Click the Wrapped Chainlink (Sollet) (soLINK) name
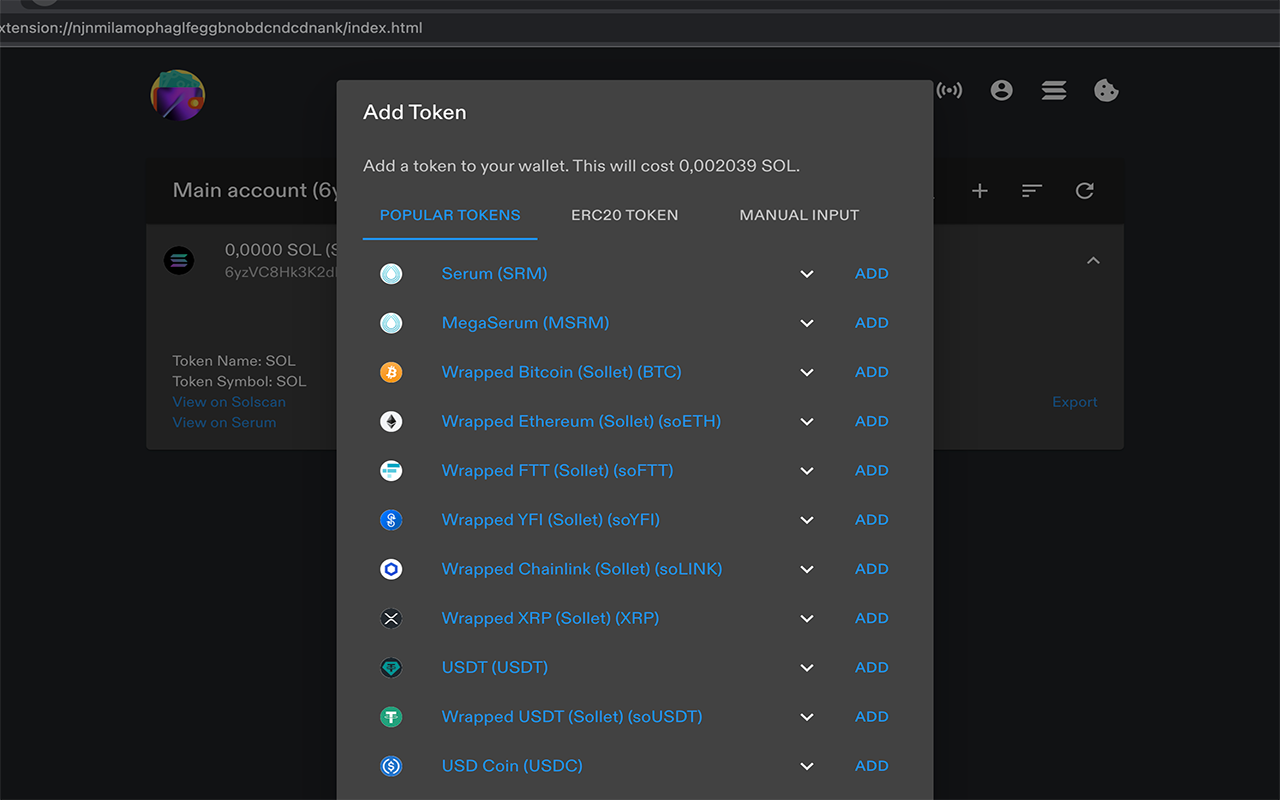 (582, 569)
